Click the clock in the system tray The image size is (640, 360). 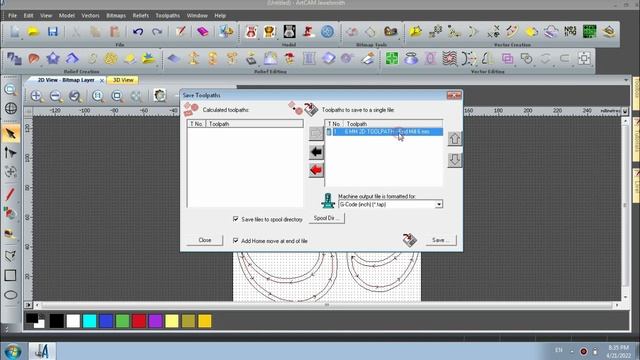[618, 351]
